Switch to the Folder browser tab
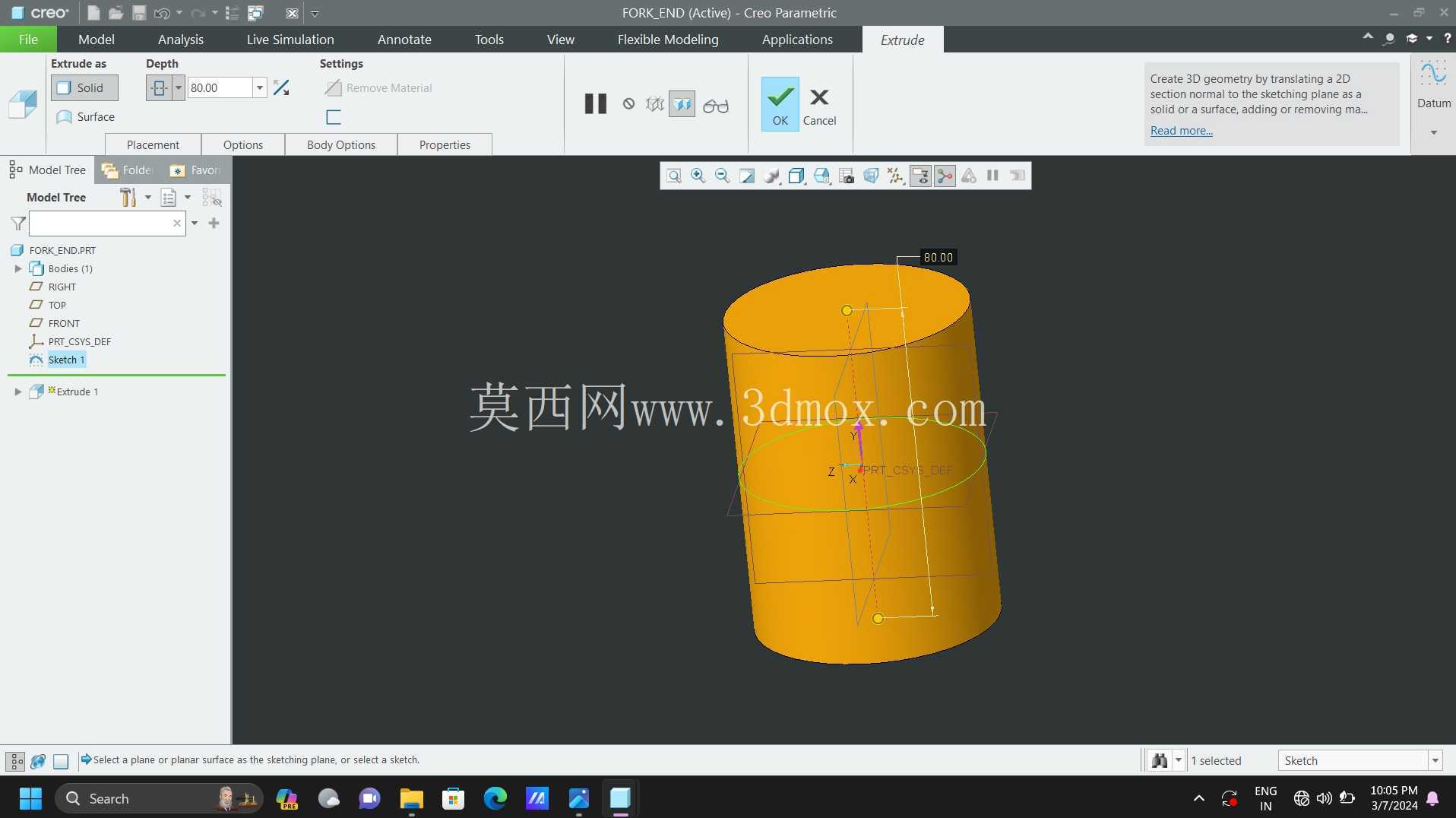This screenshot has width=1456, height=818. pyautogui.click(x=128, y=170)
